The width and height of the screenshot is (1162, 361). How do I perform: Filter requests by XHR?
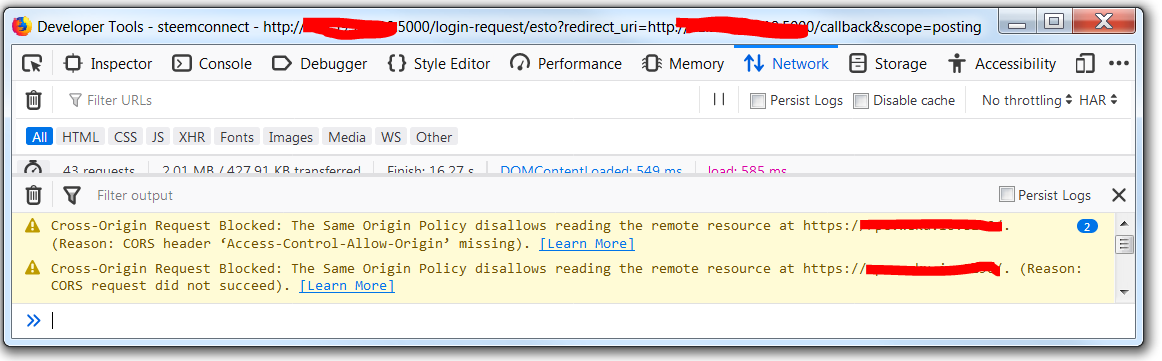click(x=193, y=136)
